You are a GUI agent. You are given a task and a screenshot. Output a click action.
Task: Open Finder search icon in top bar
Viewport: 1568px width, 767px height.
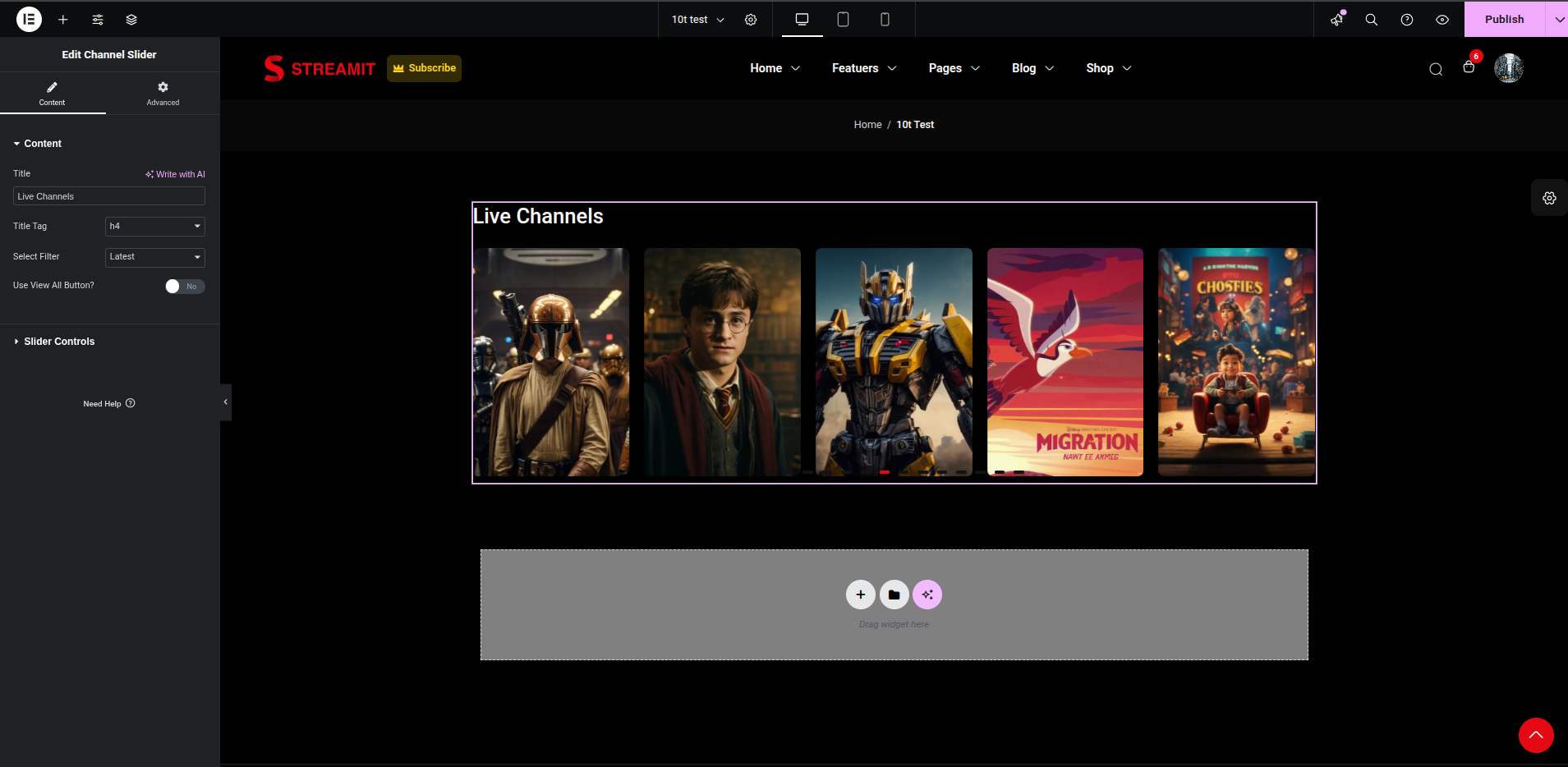(1372, 20)
